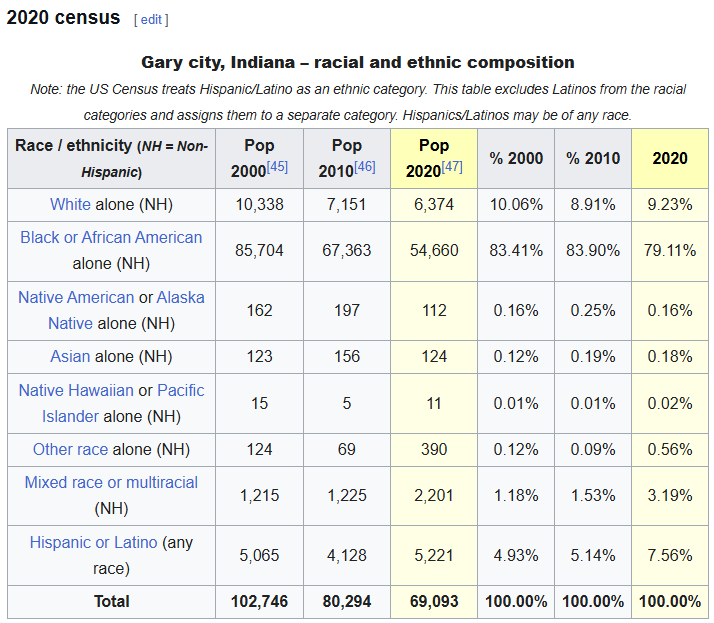Click the total cell showing 69,093
This screenshot has width=714, height=623.
(434, 602)
